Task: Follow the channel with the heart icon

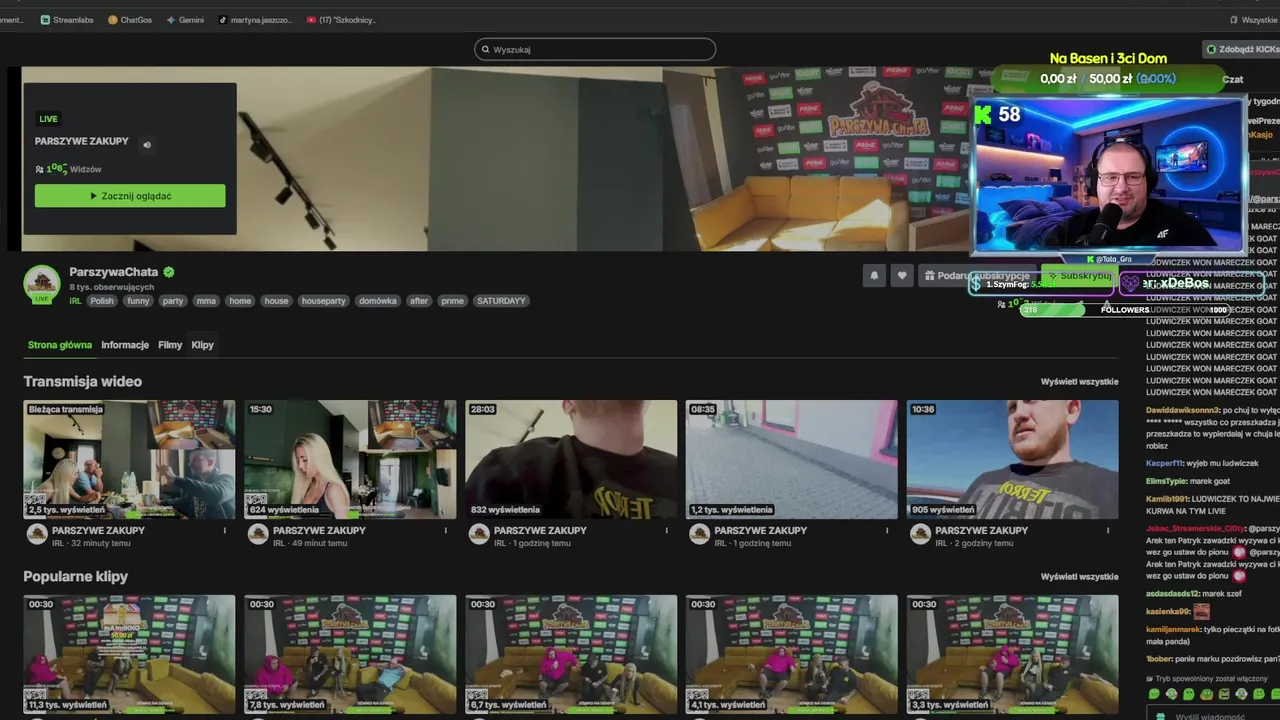Action: click(902, 275)
